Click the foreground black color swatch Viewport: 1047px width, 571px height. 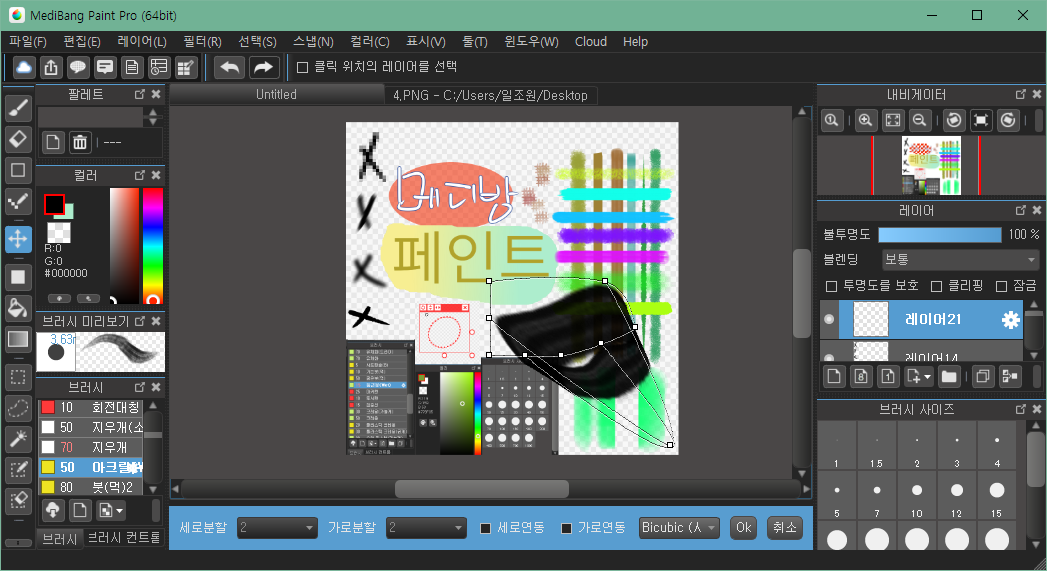coord(54,204)
